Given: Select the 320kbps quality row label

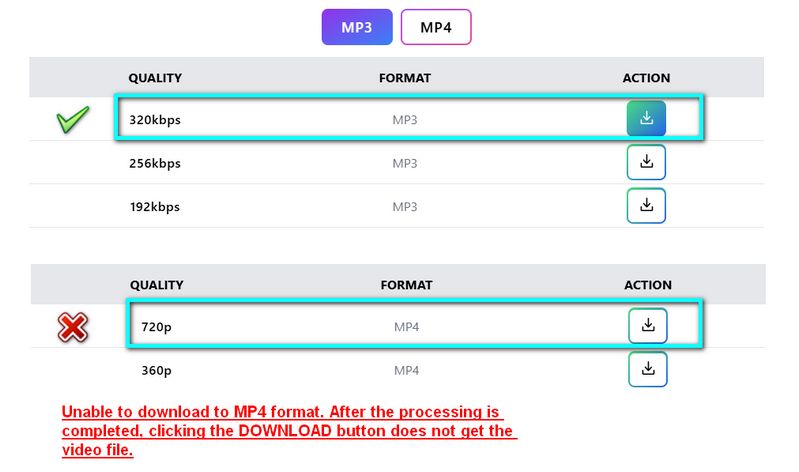Looking at the screenshot, I should [x=155, y=120].
